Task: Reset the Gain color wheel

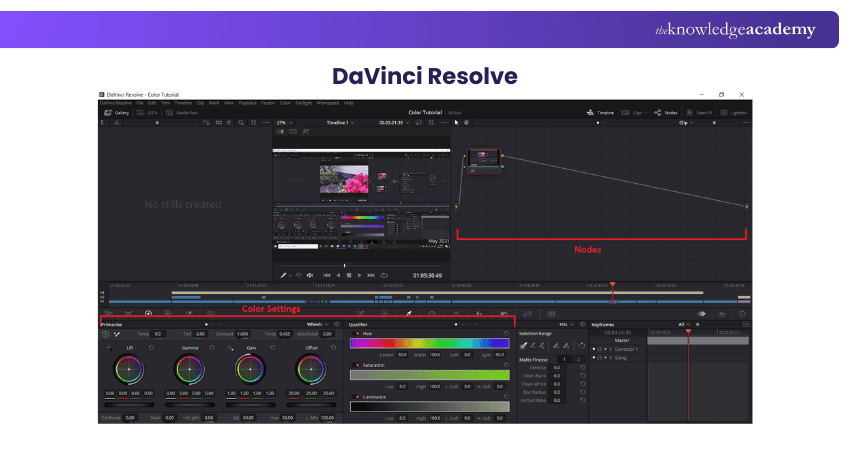Action: click(273, 348)
